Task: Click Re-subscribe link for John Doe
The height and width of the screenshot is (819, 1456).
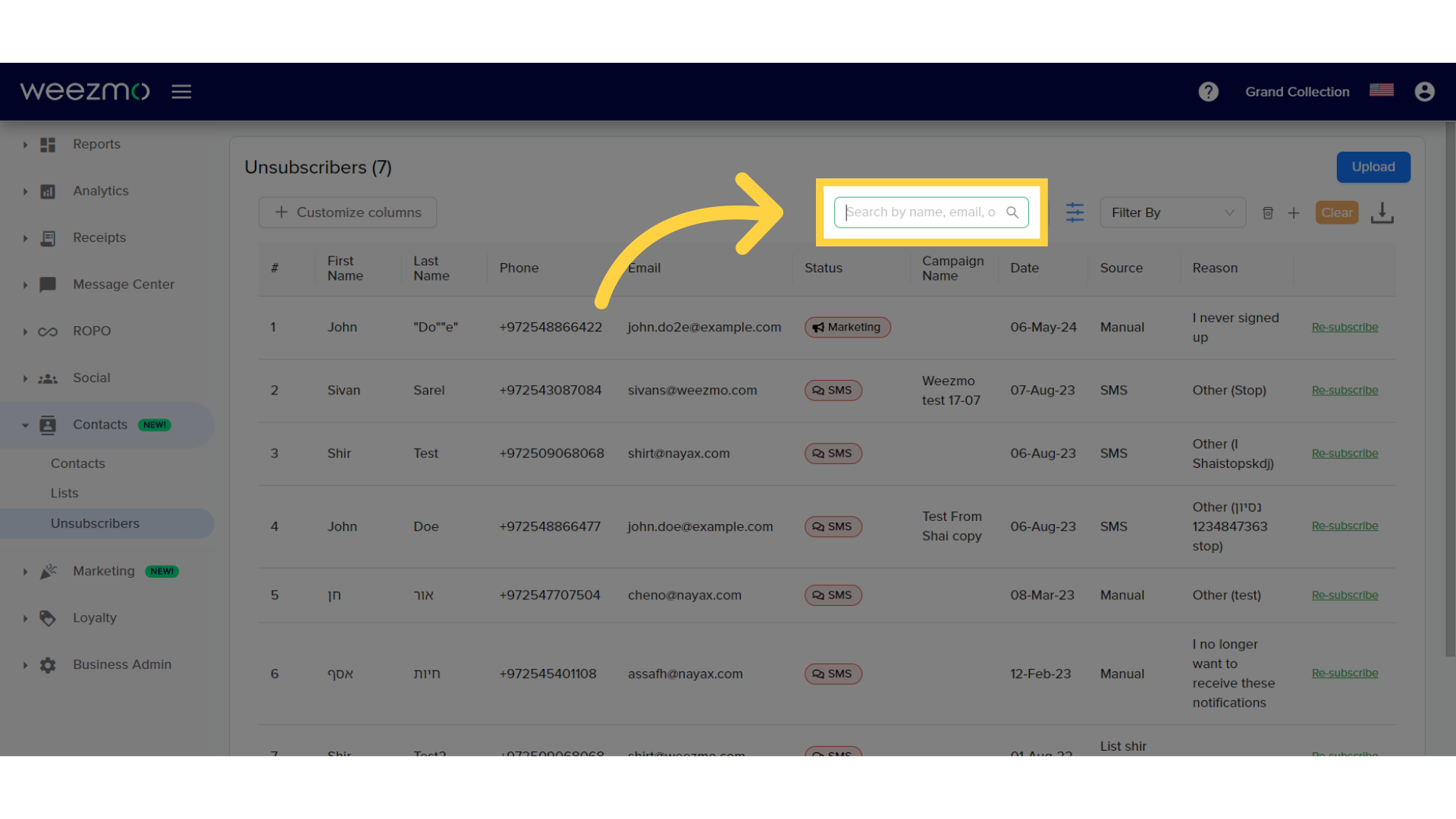Action: click(x=1344, y=525)
